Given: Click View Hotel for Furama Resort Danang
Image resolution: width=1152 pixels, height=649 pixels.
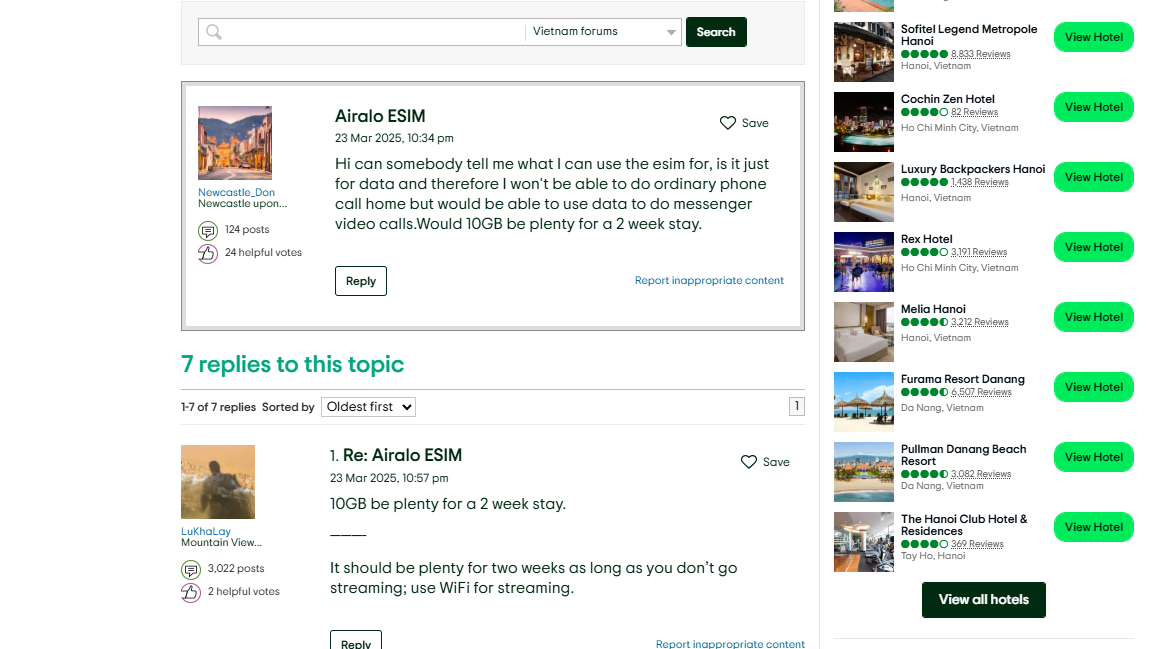Looking at the screenshot, I should (1094, 387).
